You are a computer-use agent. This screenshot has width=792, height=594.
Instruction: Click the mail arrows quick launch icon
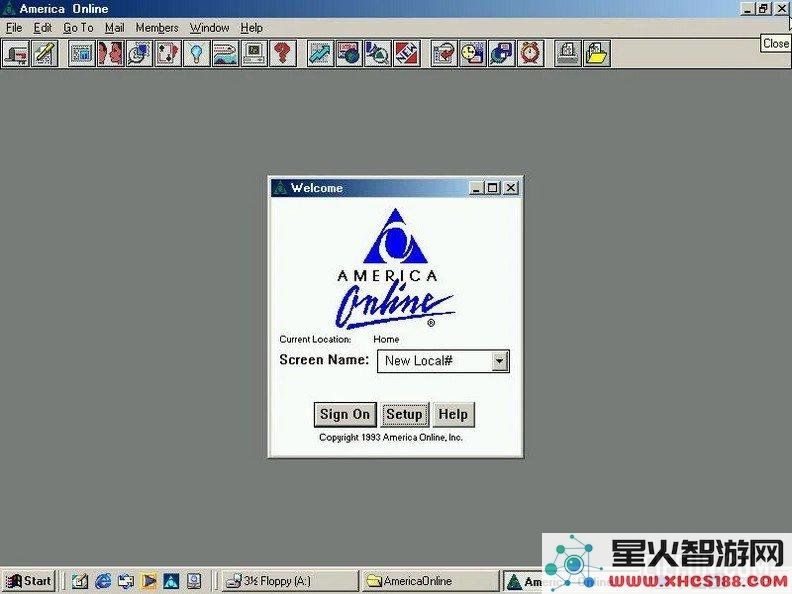(126, 581)
